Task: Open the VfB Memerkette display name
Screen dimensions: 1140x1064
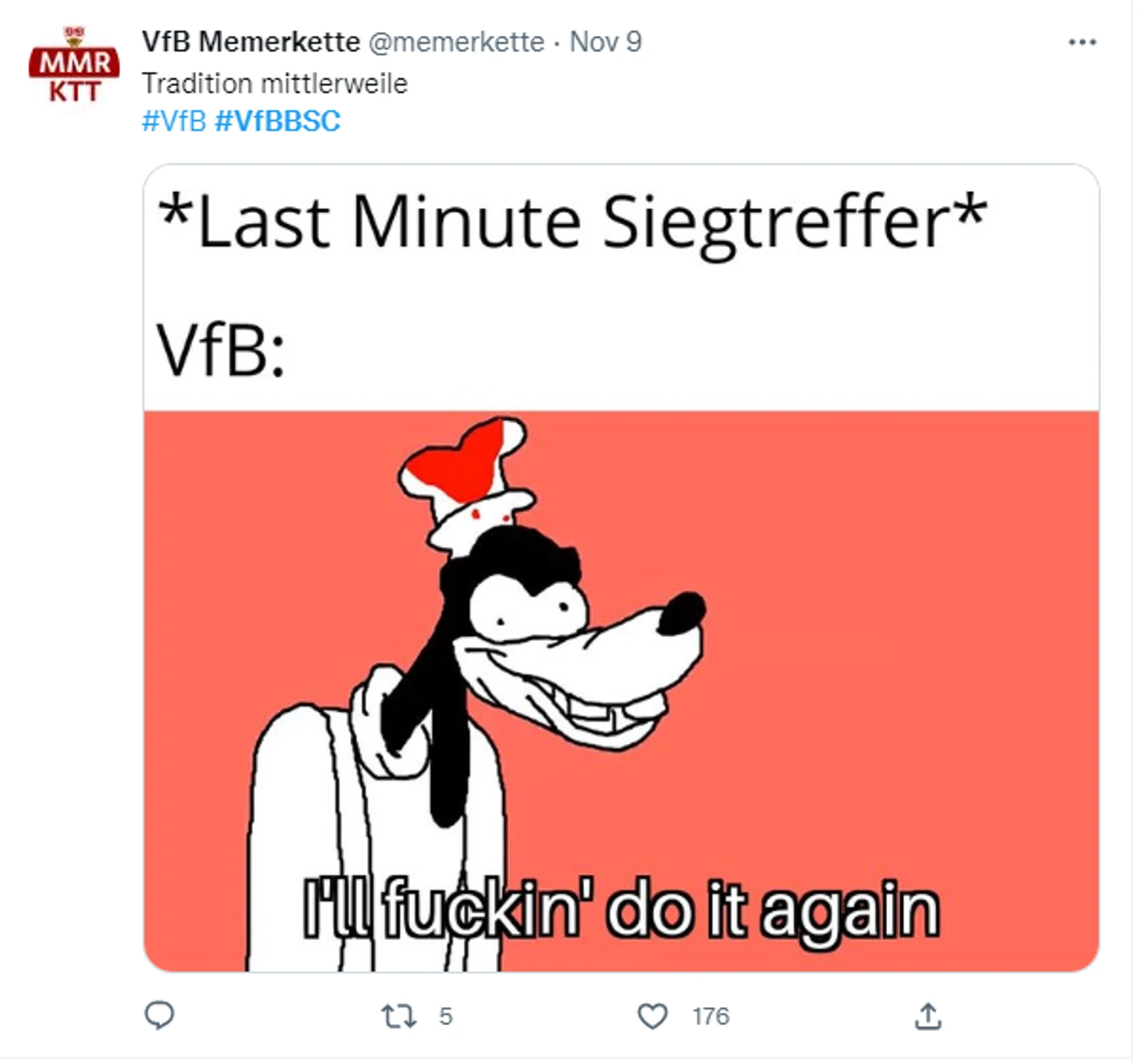Action: (251, 41)
